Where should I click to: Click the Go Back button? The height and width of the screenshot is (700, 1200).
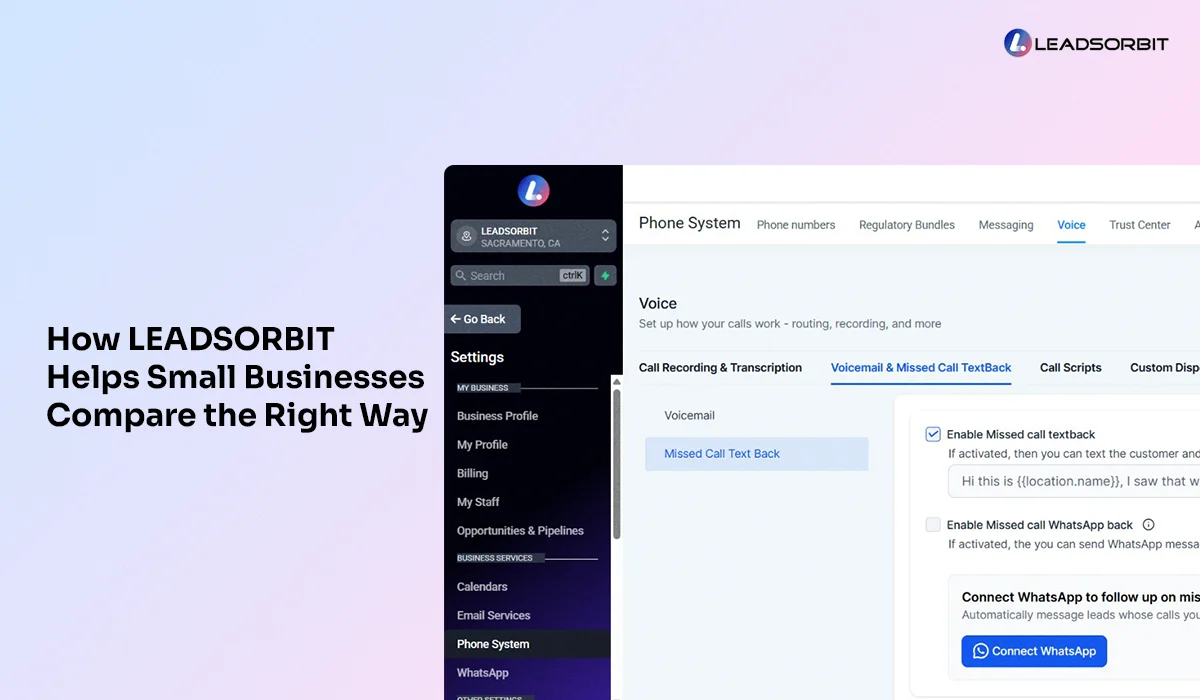(482, 319)
